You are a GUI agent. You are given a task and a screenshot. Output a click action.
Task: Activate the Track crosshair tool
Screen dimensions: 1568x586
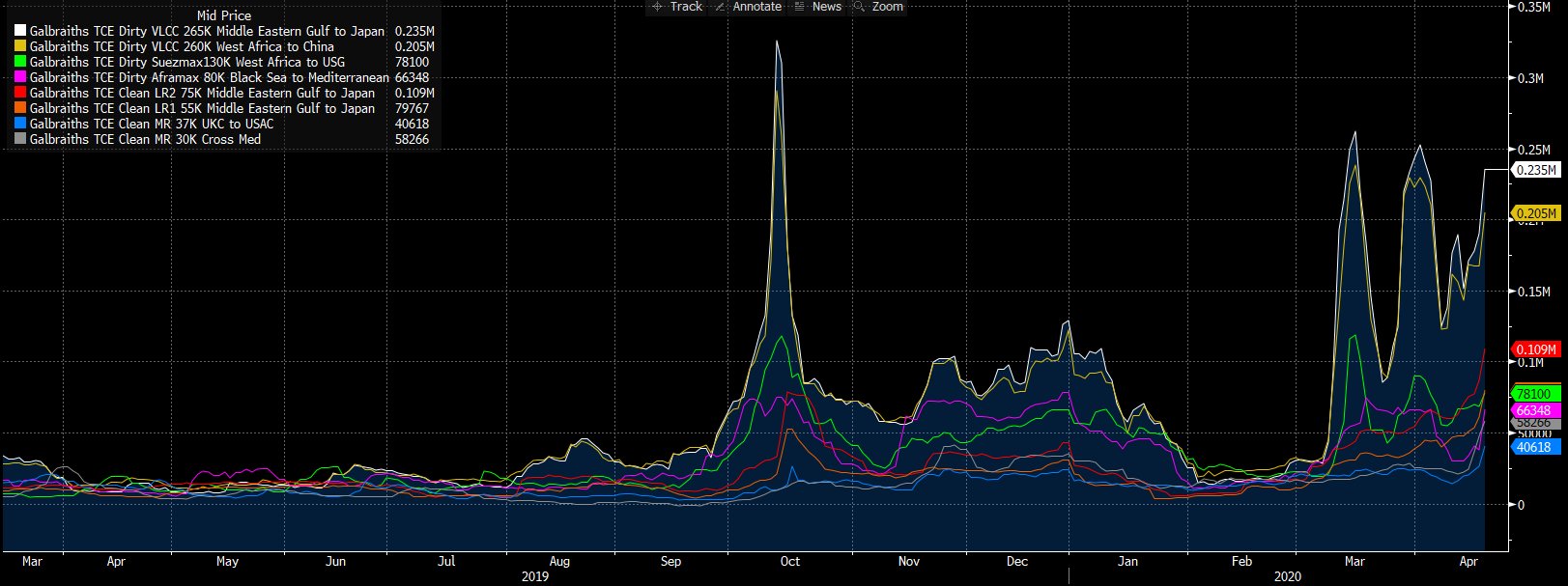(676, 7)
